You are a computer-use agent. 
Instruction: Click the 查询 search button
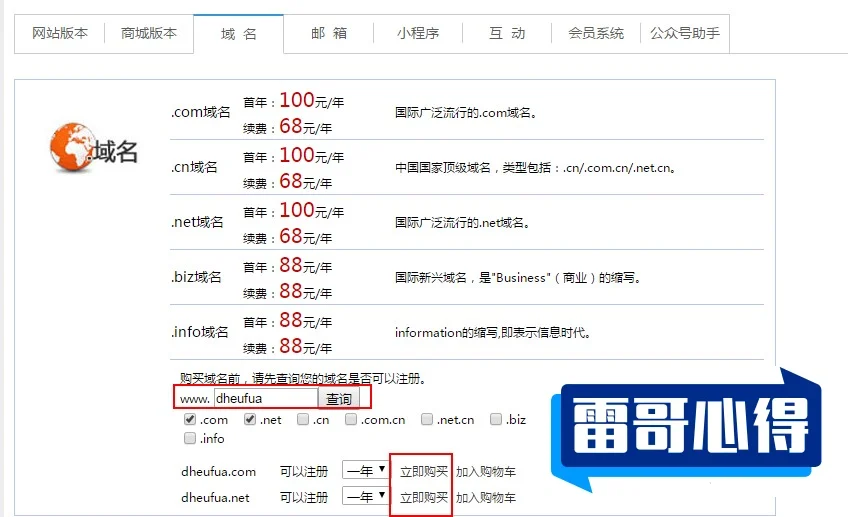339,399
